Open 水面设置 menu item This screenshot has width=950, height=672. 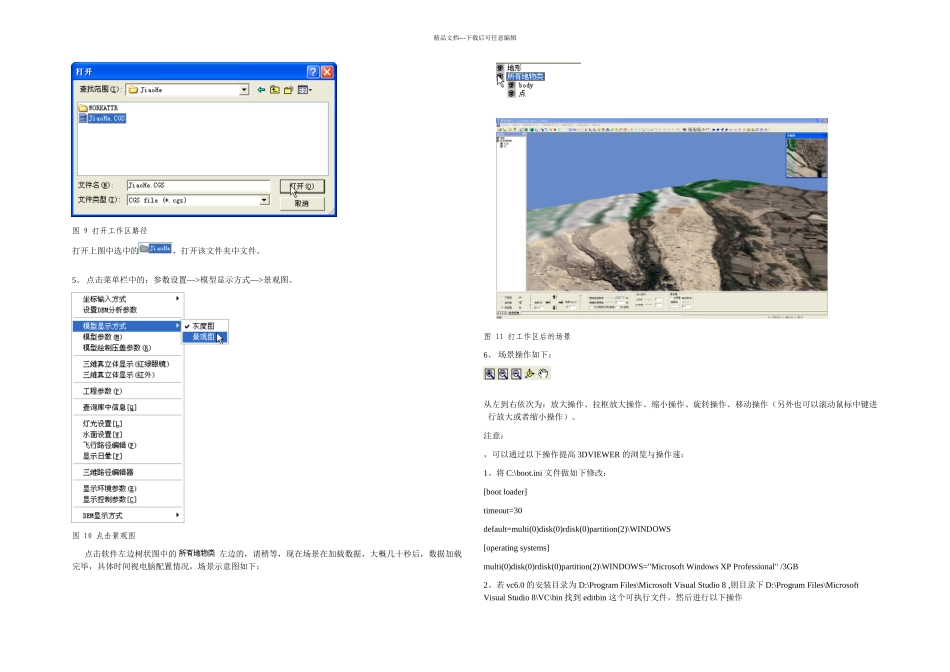(127, 434)
